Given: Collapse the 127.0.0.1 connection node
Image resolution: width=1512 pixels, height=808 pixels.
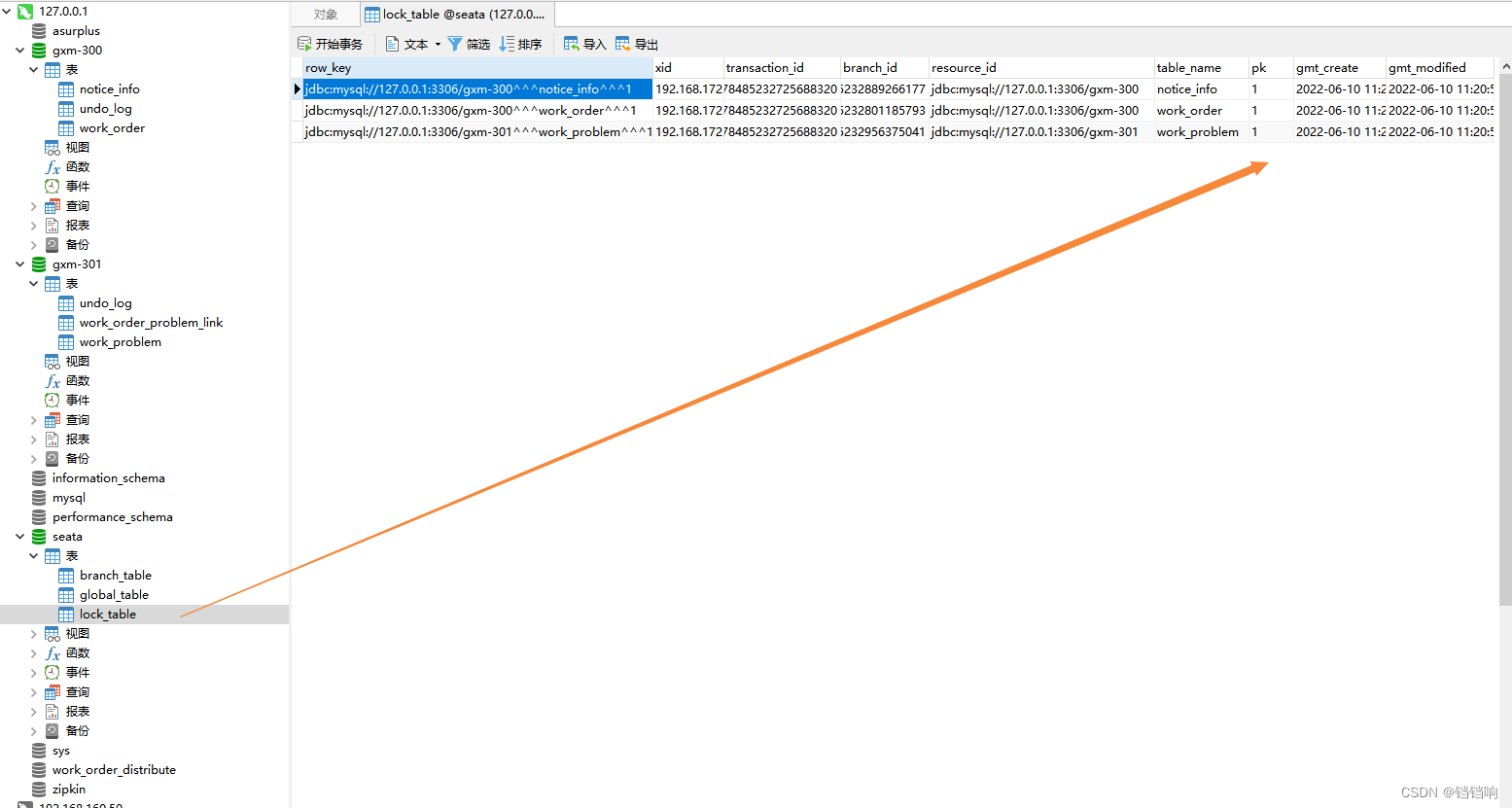Looking at the screenshot, I should pos(7,12).
